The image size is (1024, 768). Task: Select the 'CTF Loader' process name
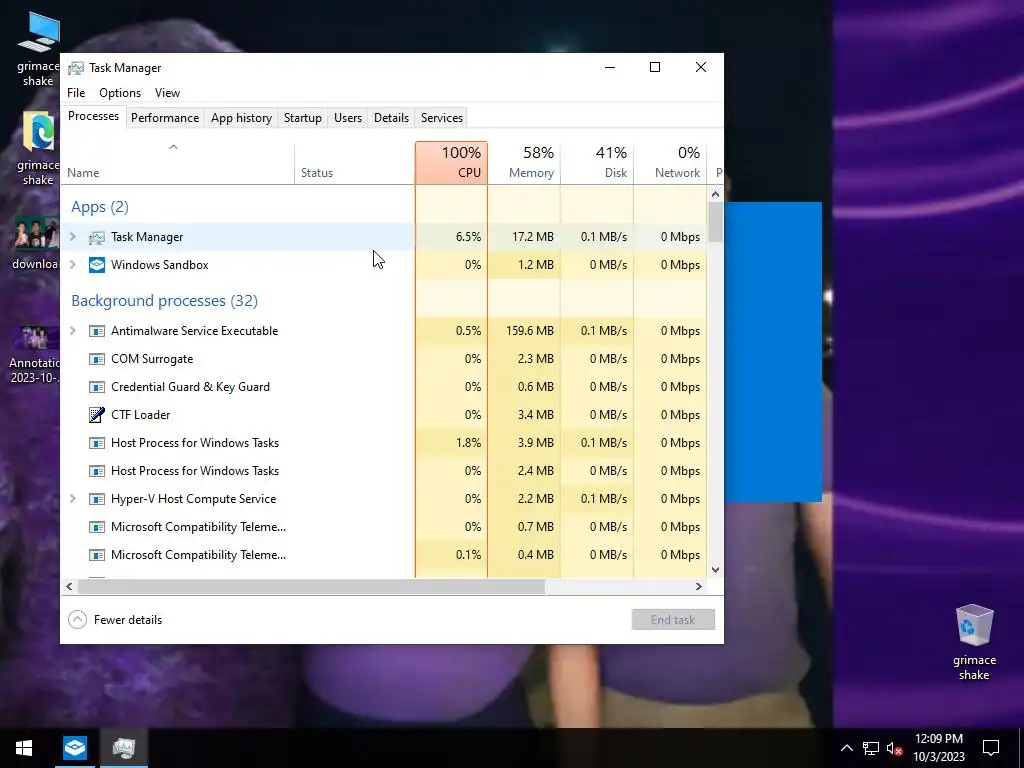click(x=140, y=415)
